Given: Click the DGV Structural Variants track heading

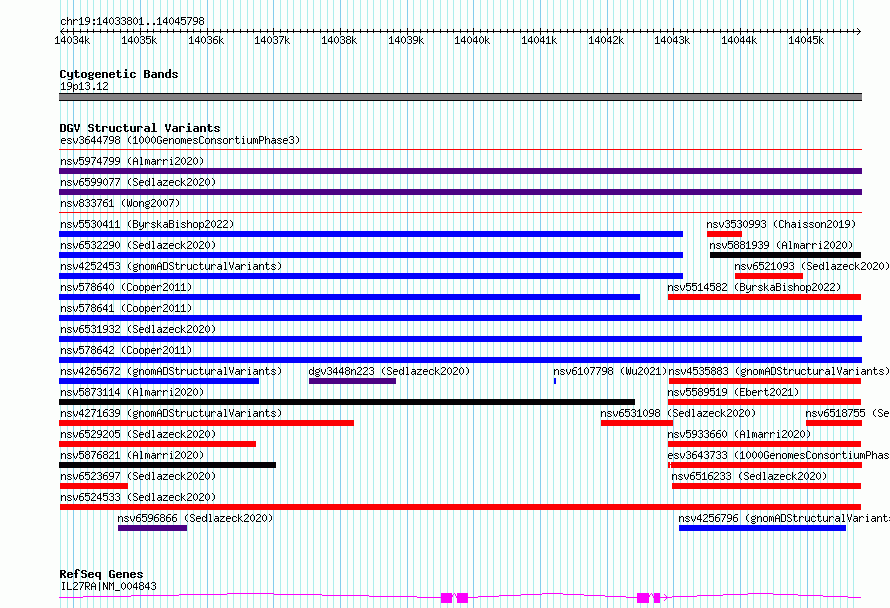Looking at the screenshot, I should (140, 128).
